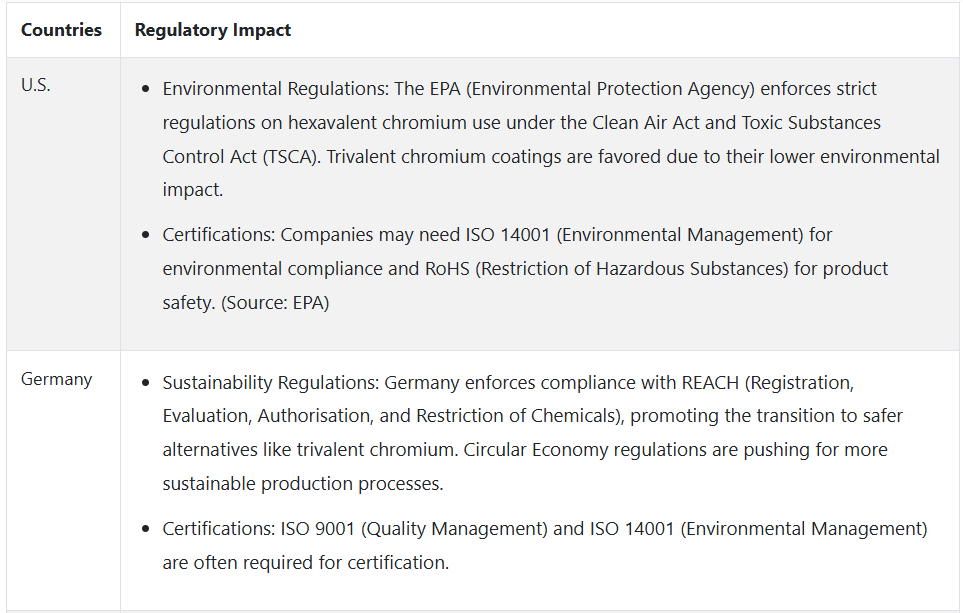
Task: Select the U.S. country cell
Action: point(36,85)
